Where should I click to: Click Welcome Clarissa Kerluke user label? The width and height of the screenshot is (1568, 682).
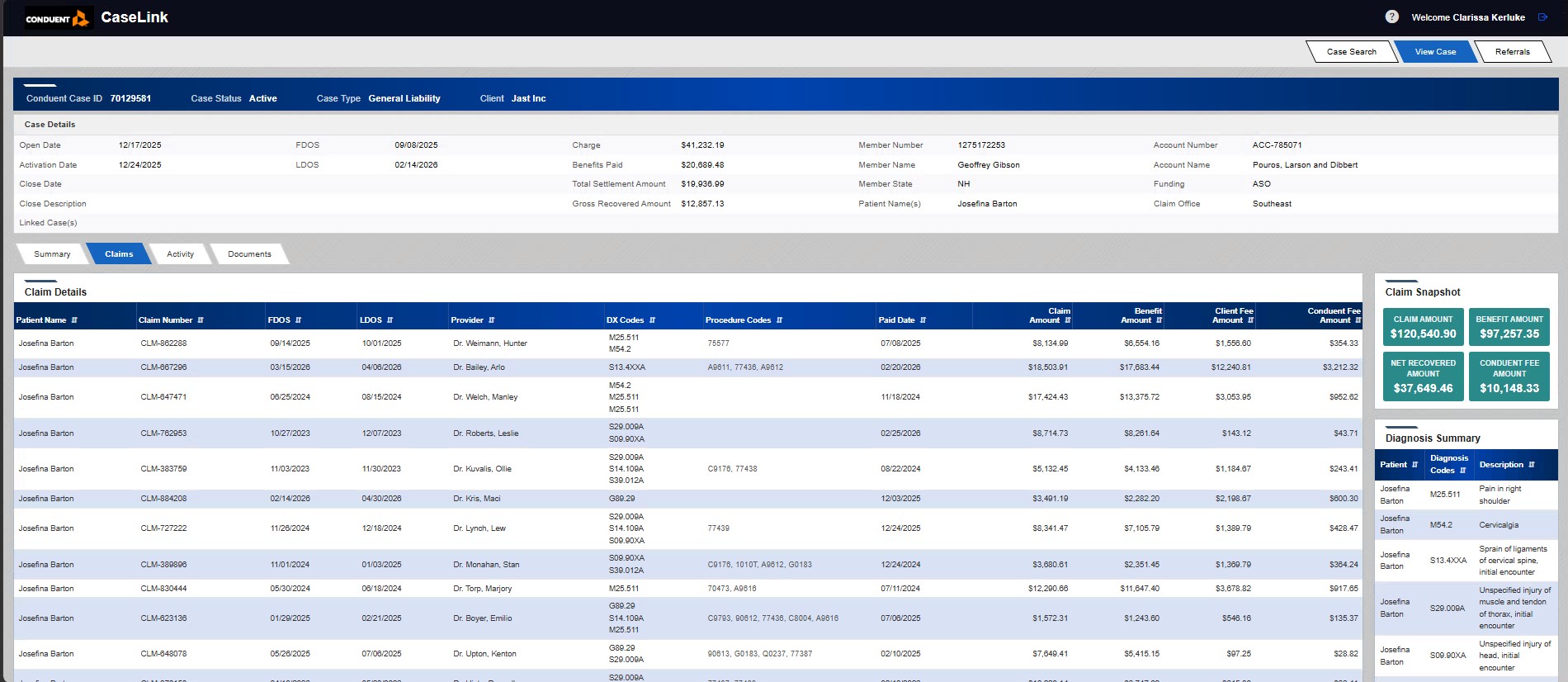click(1468, 17)
